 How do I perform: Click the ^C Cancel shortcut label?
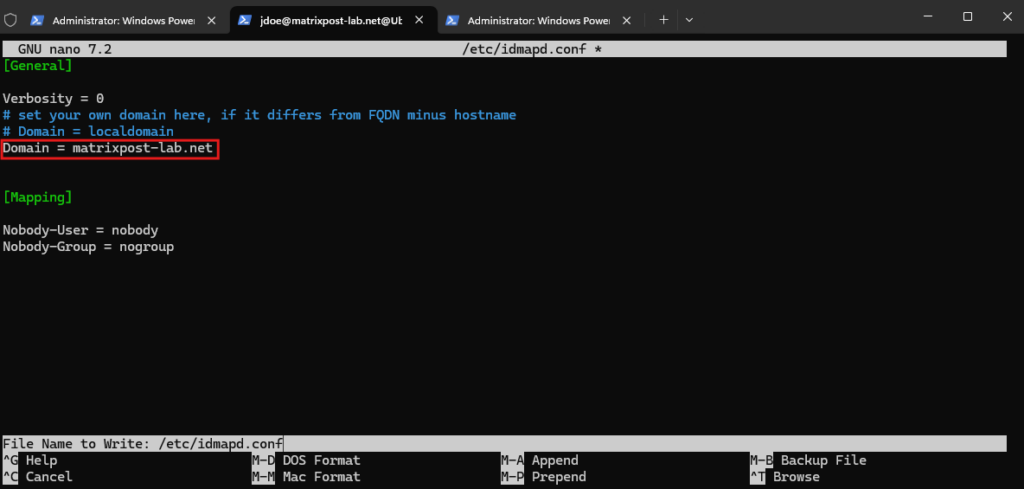pyautogui.click(x=37, y=477)
